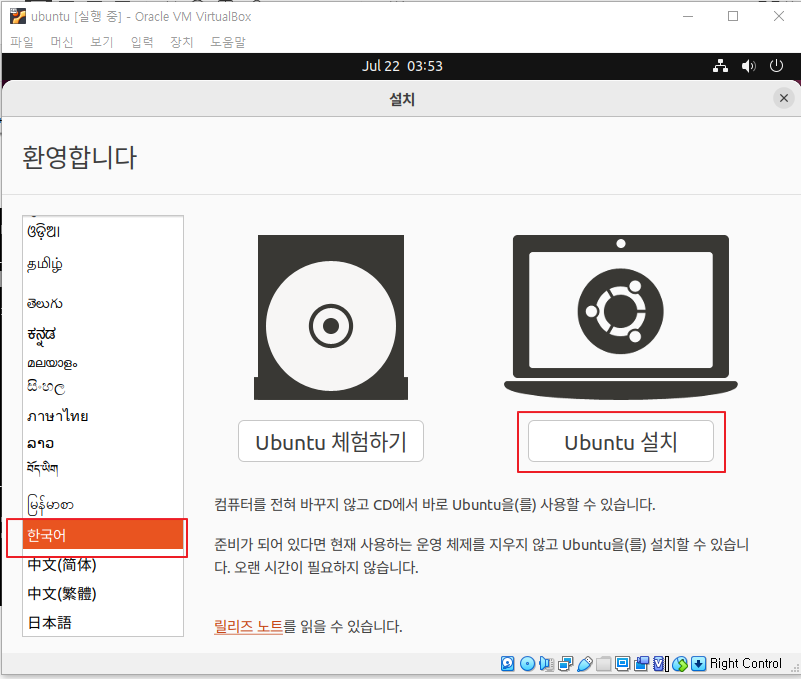801x679 pixels.
Task: Open the 입력 menu
Action: [x=142, y=42]
